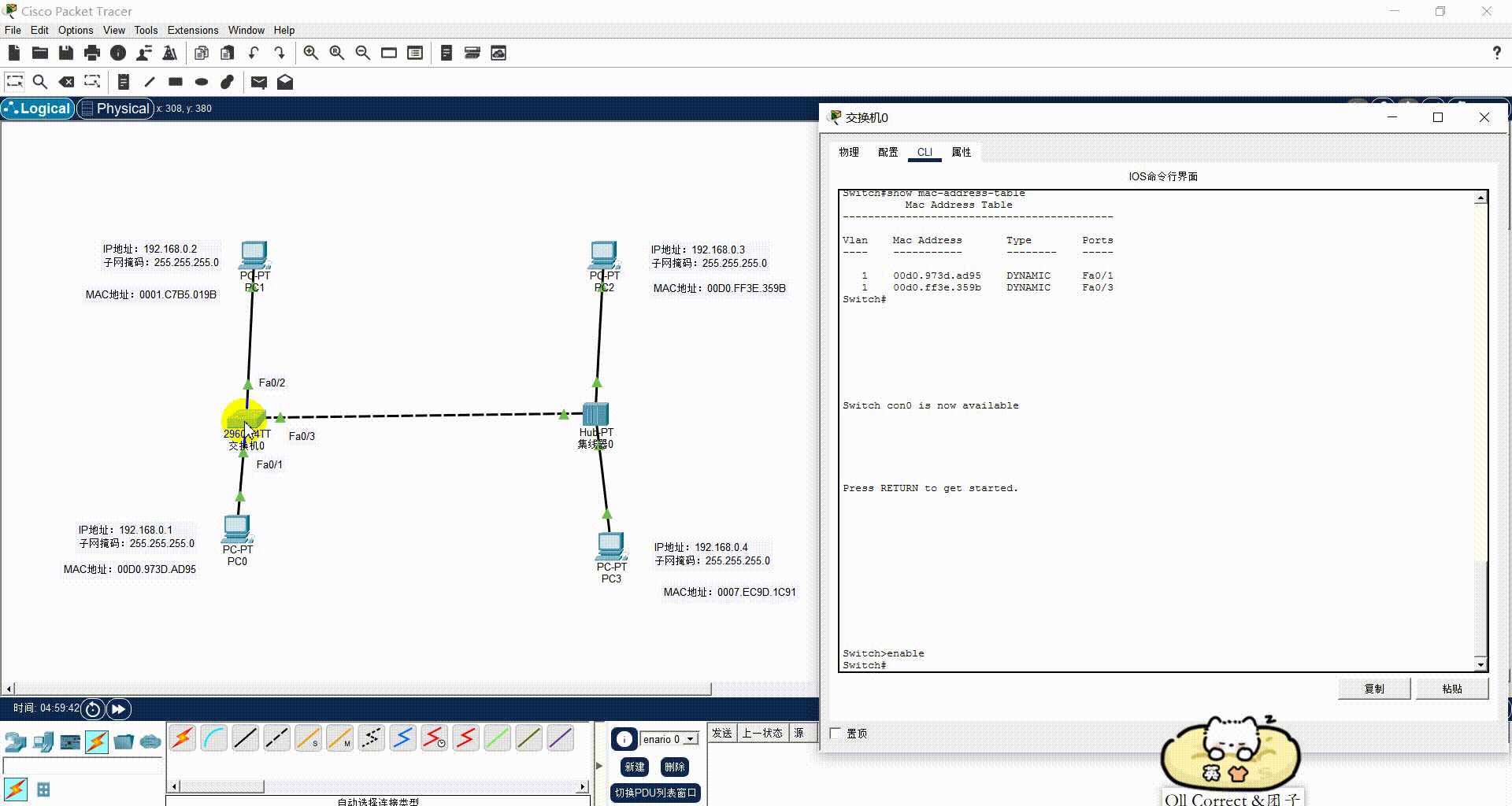The height and width of the screenshot is (806, 1512).
Task: Pick the blue serial DCE cable
Action: point(403,738)
